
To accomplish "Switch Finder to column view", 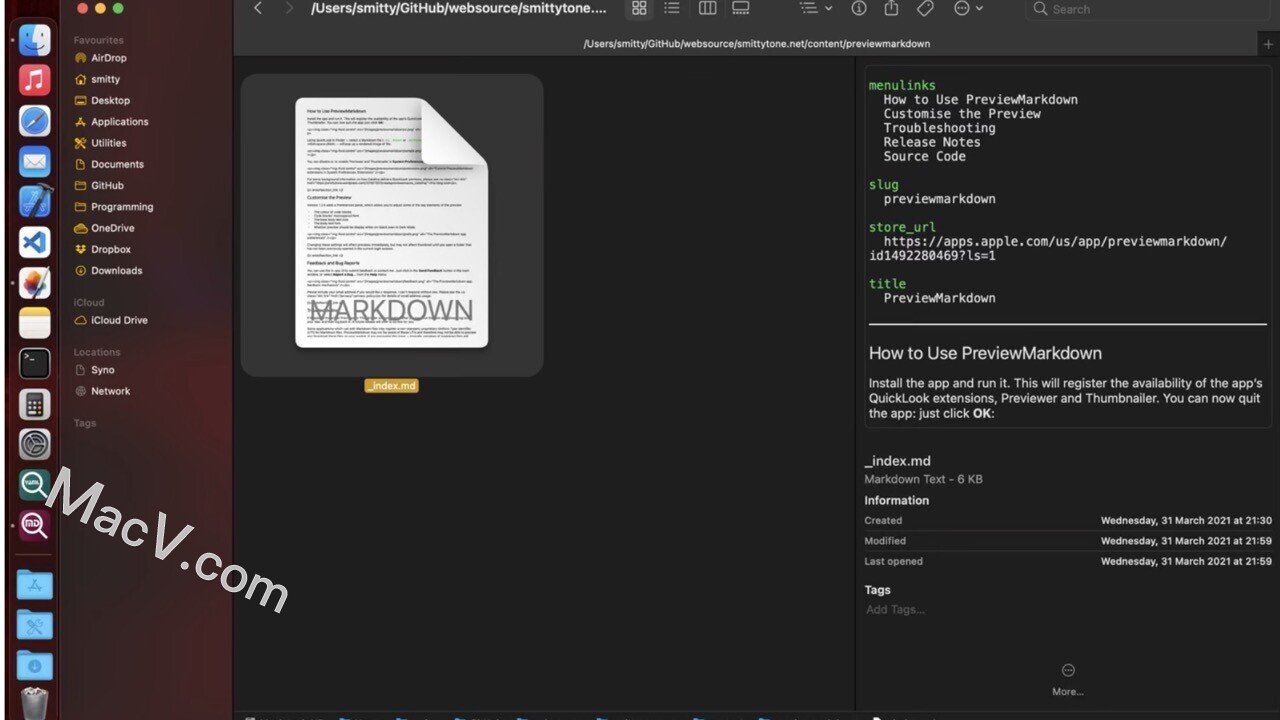I will click(707, 8).
